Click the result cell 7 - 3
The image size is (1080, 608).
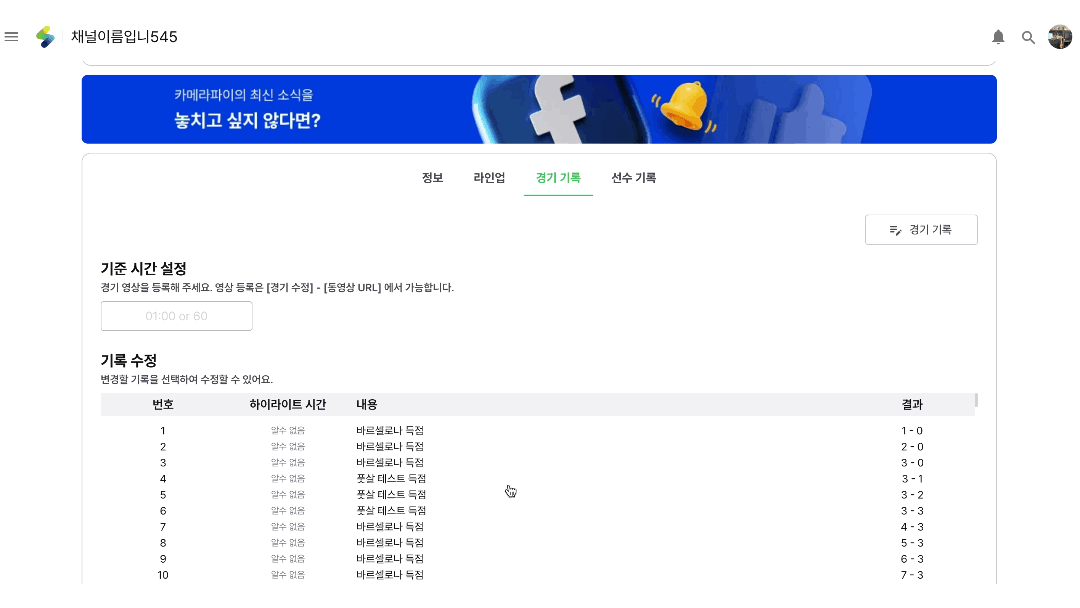point(912,575)
